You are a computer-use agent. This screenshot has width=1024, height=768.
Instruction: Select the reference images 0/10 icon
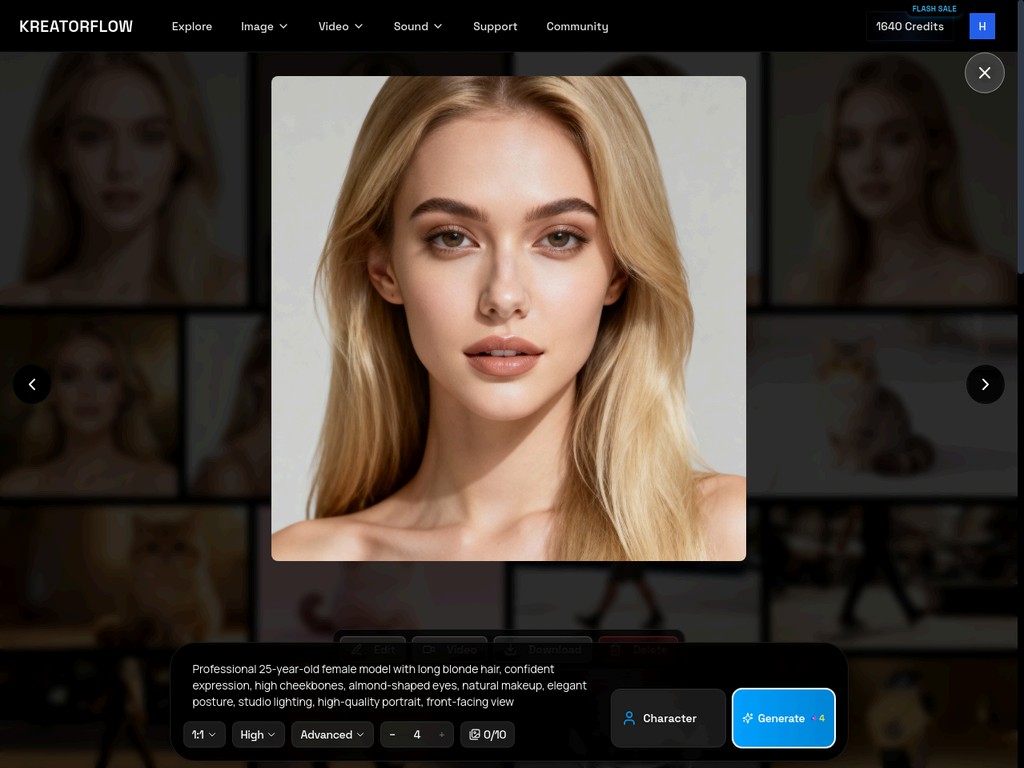476,734
